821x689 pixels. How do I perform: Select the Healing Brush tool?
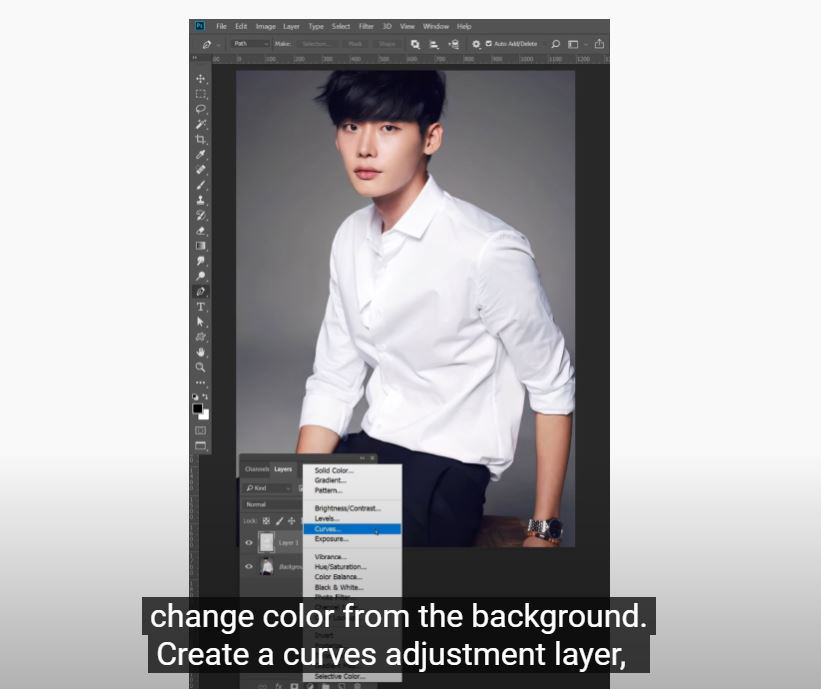(201, 170)
